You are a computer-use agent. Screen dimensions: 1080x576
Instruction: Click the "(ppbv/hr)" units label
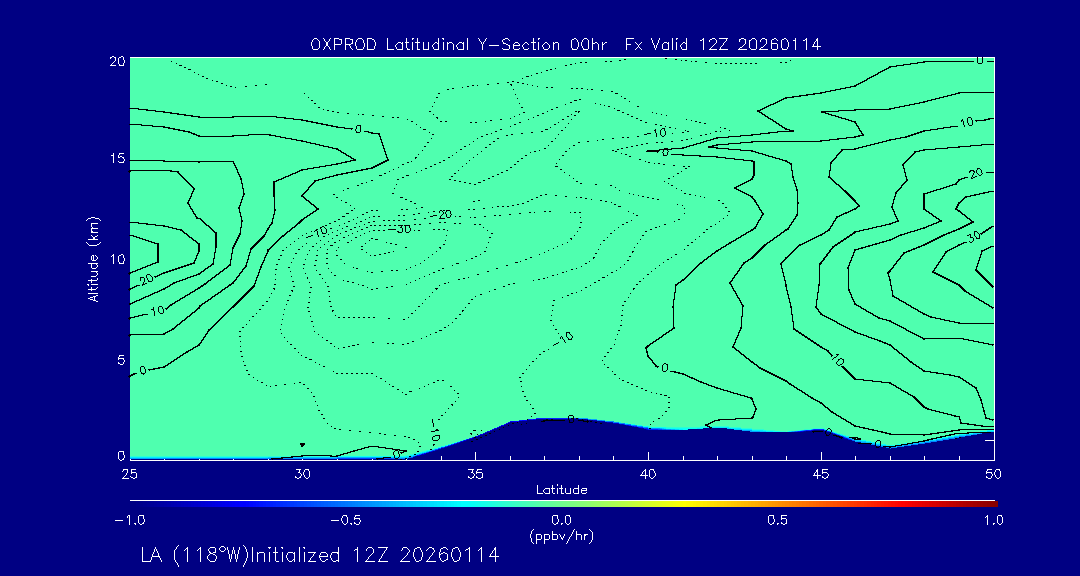point(561,535)
